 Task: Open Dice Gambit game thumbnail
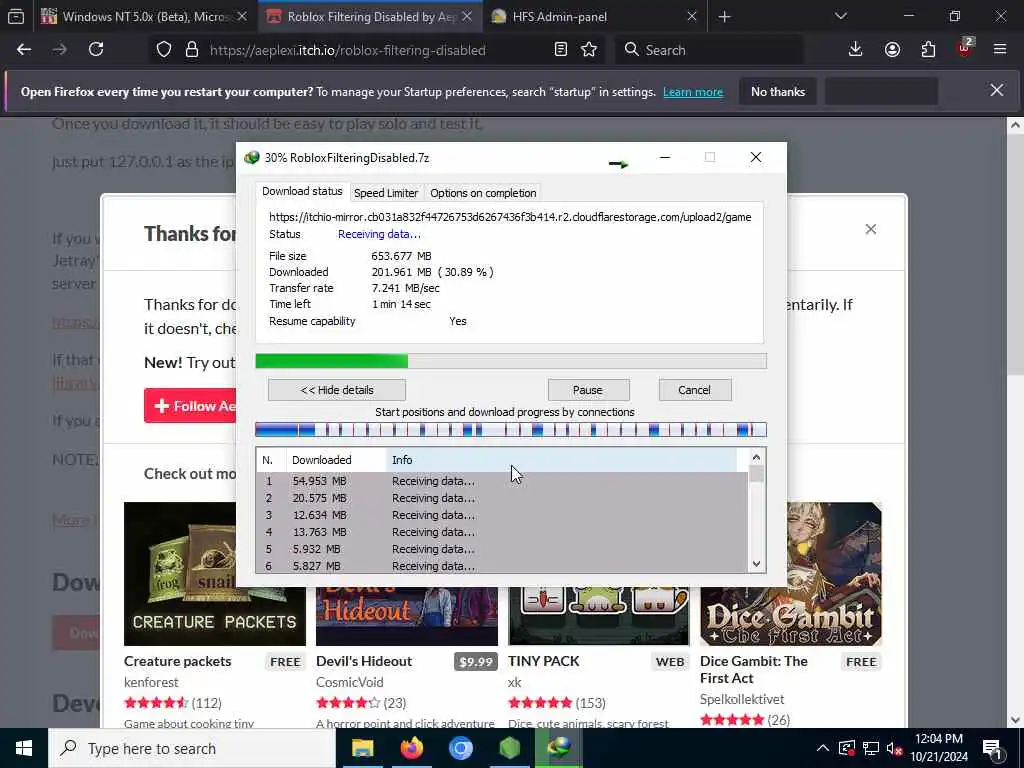coord(791,574)
